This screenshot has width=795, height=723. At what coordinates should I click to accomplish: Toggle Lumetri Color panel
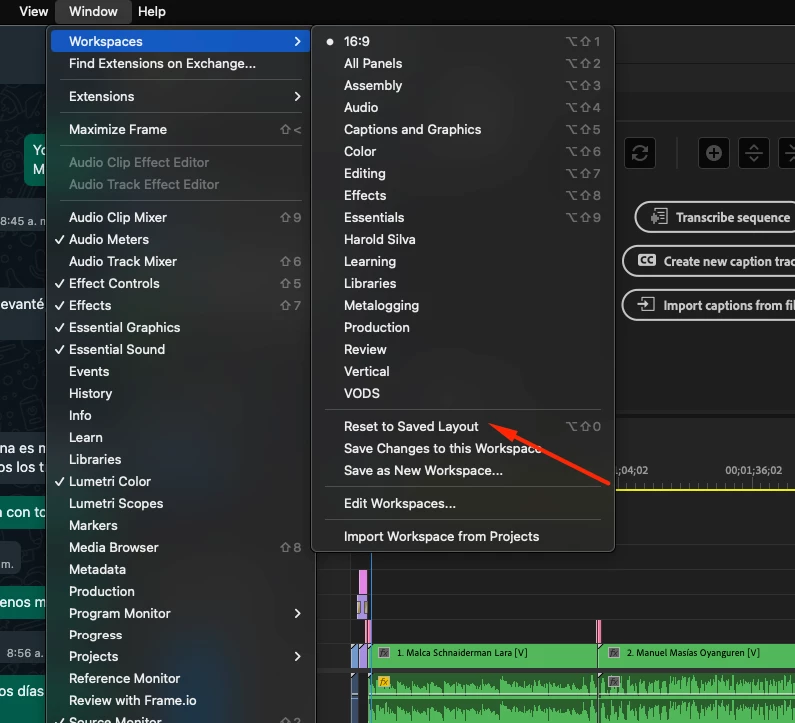coord(180,481)
